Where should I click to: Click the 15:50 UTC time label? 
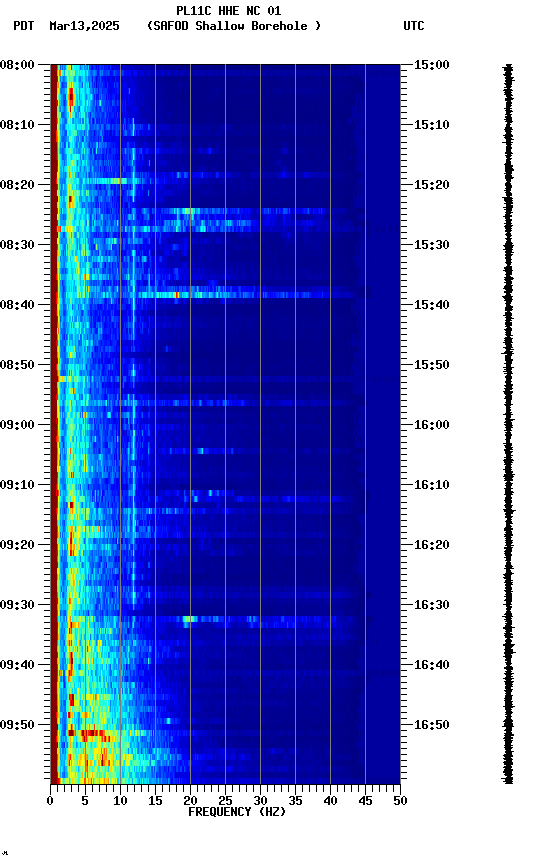point(431,365)
